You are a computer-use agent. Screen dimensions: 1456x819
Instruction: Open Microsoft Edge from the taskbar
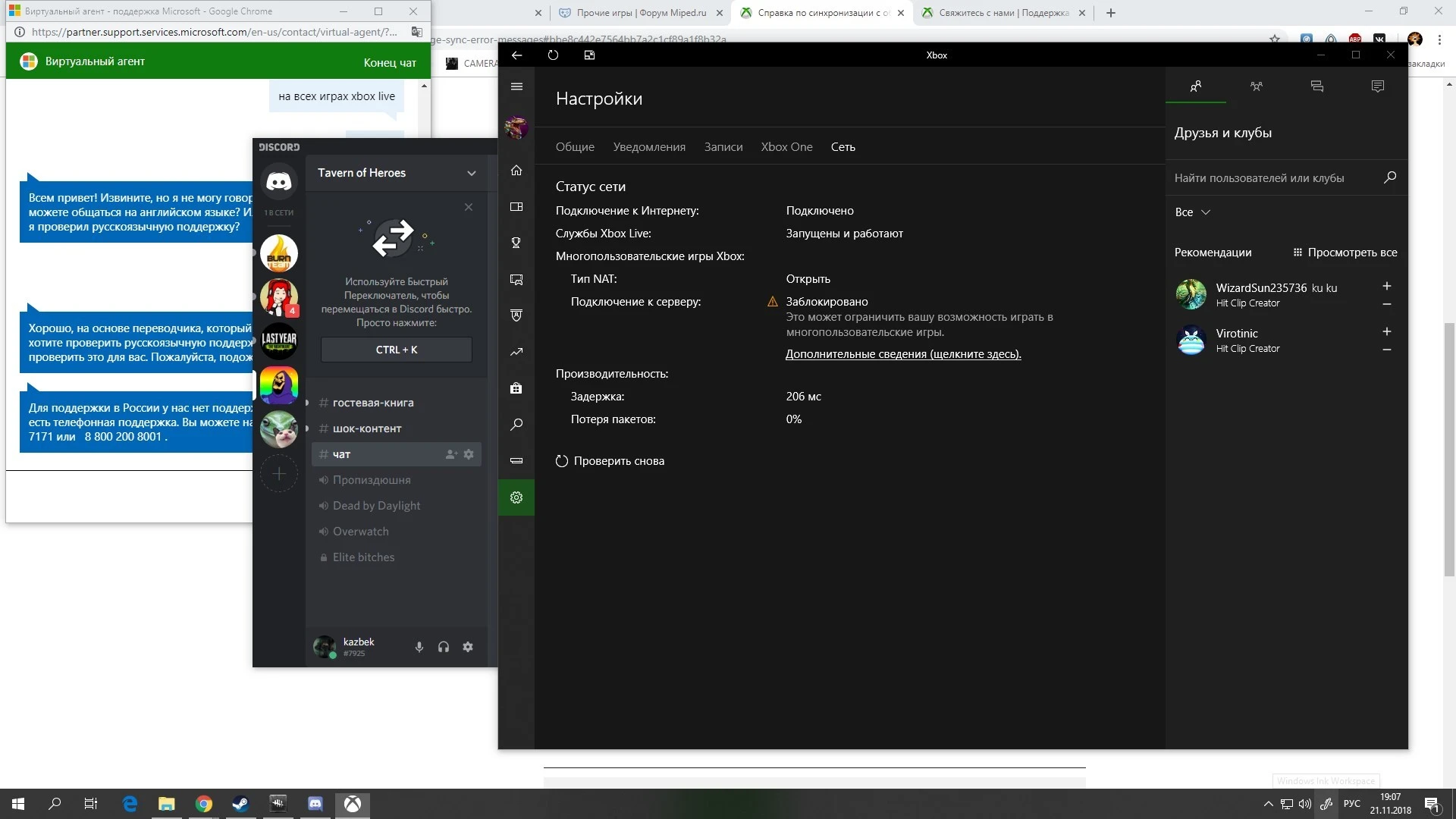click(x=130, y=804)
